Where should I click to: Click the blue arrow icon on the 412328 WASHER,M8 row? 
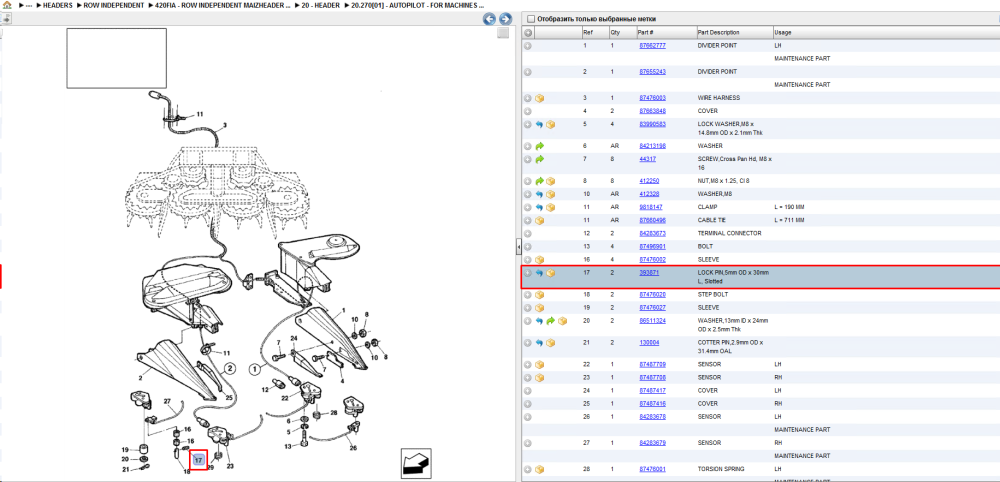tap(539, 194)
